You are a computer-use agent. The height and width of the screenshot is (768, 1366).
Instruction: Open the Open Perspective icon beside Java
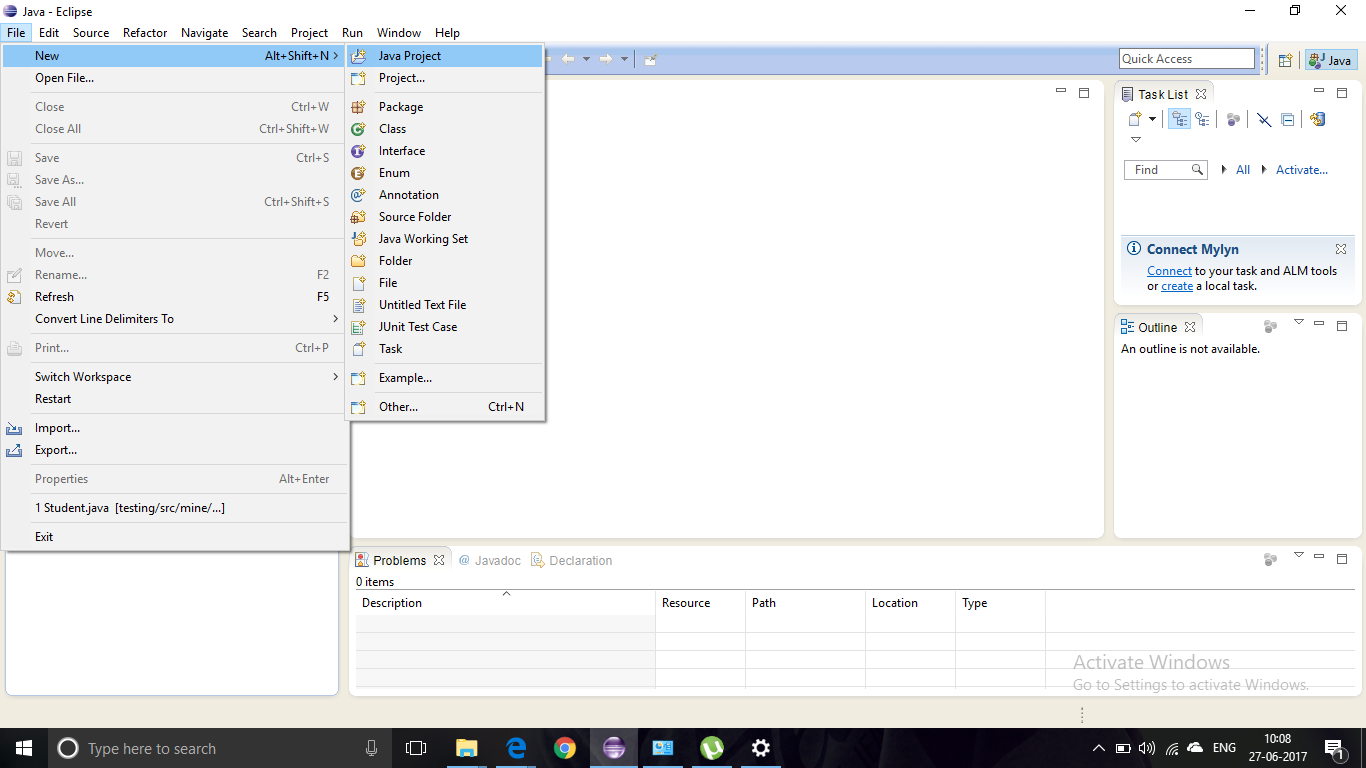pyautogui.click(x=1286, y=60)
